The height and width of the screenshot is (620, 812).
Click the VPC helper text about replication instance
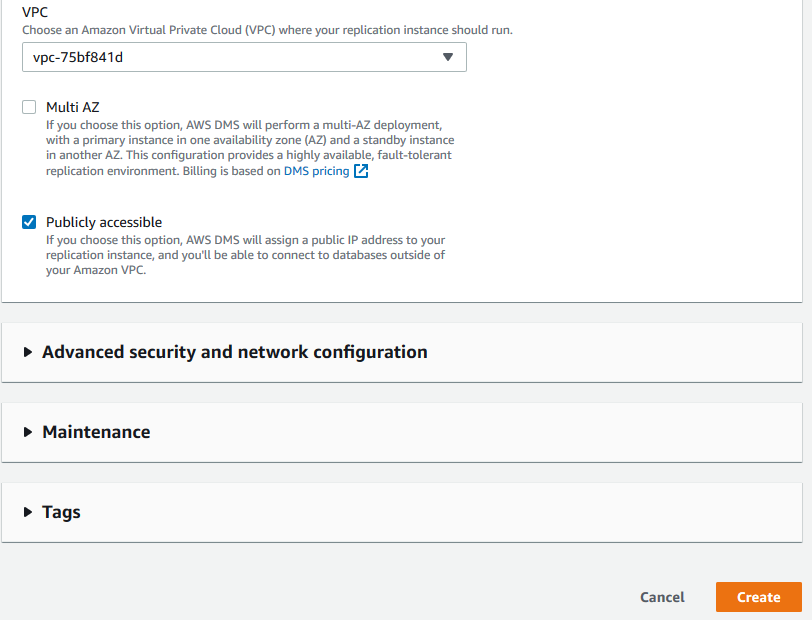point(267,30)
